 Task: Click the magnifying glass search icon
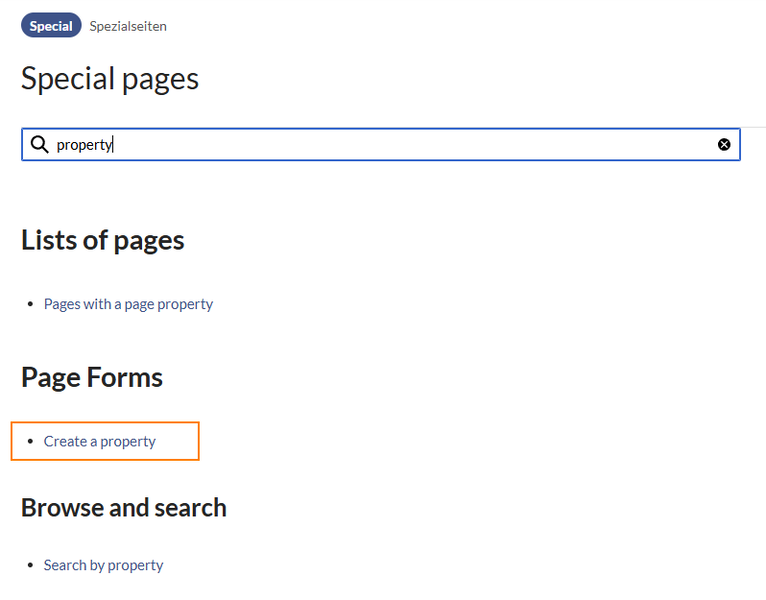(x=40, y=145)
